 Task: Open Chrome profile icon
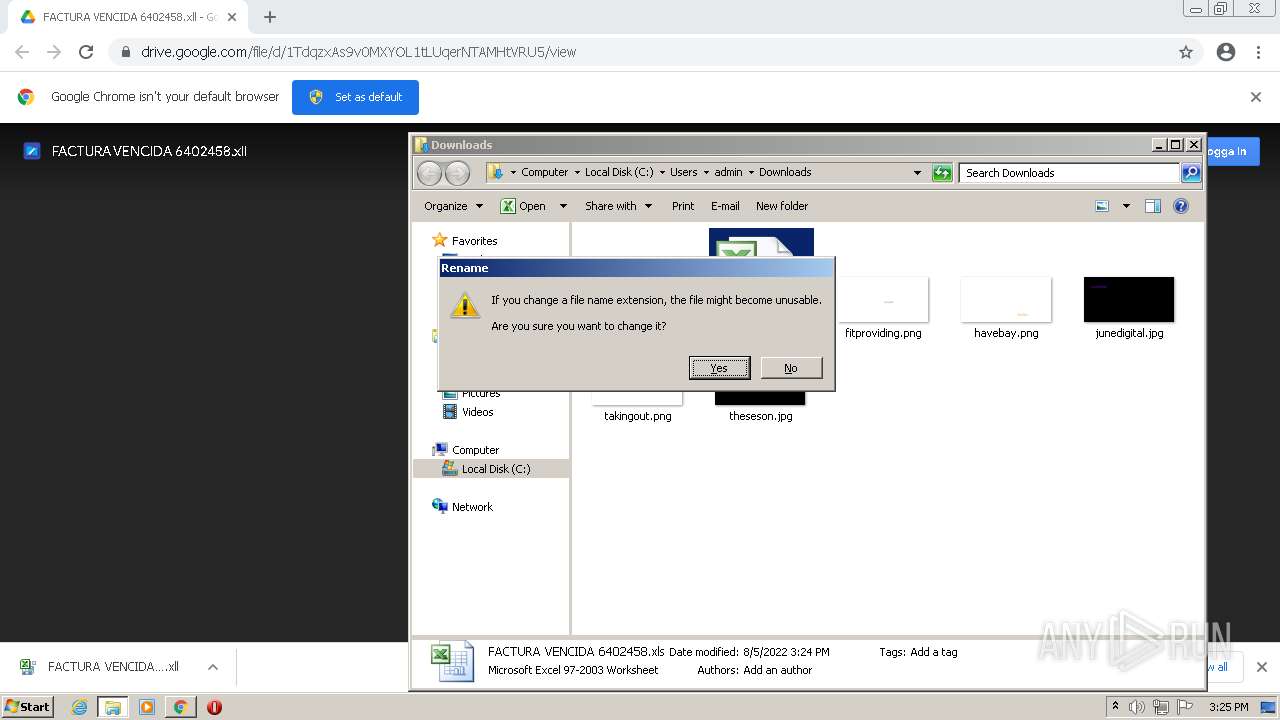pyautogui.click(x=1226, y=52)
